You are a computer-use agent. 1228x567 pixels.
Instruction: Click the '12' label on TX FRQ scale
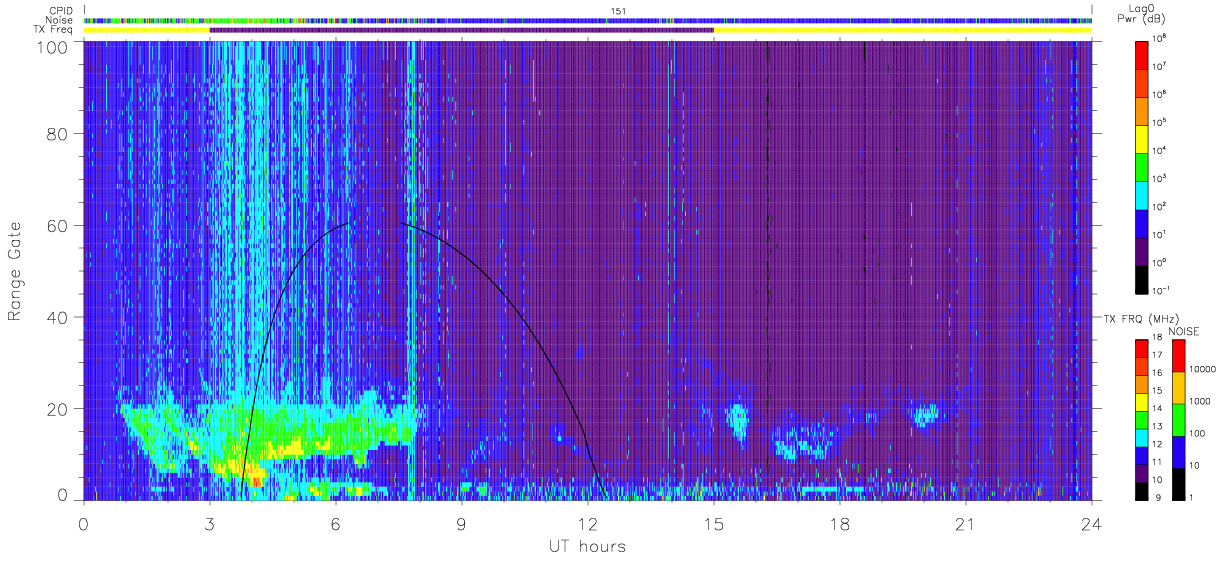1156,445
